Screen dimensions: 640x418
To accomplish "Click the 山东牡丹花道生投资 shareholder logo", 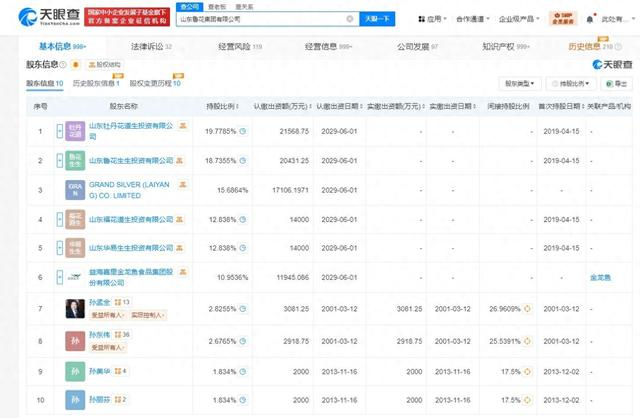I will 76,131.
